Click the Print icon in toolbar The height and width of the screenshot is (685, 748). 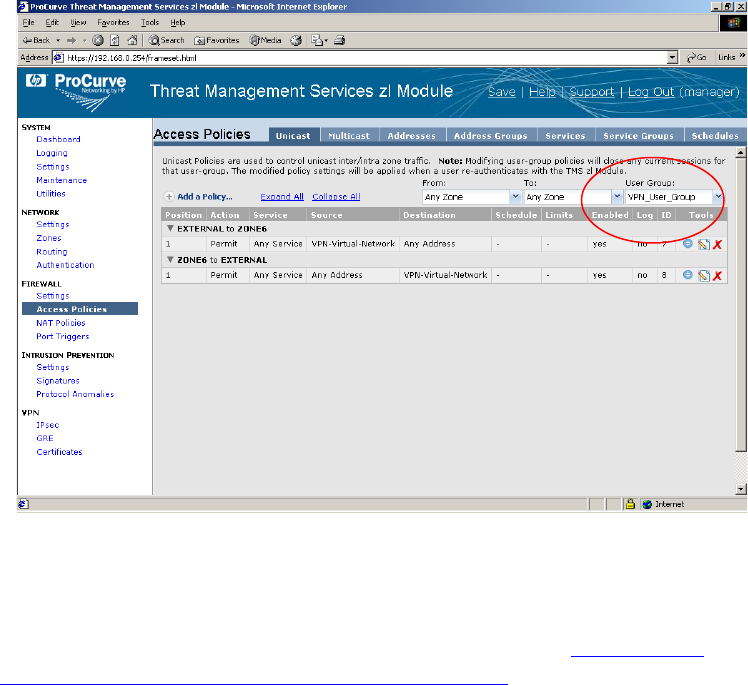(x=340, y=41)
